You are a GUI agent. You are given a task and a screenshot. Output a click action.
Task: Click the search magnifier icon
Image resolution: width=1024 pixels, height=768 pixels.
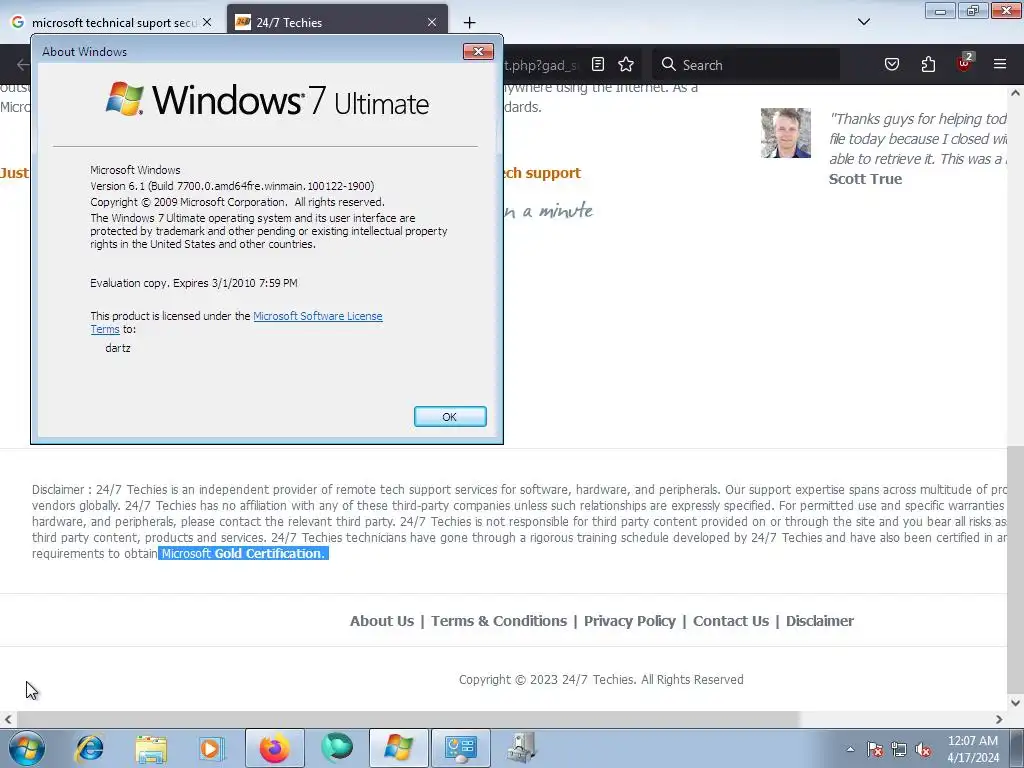668,64
